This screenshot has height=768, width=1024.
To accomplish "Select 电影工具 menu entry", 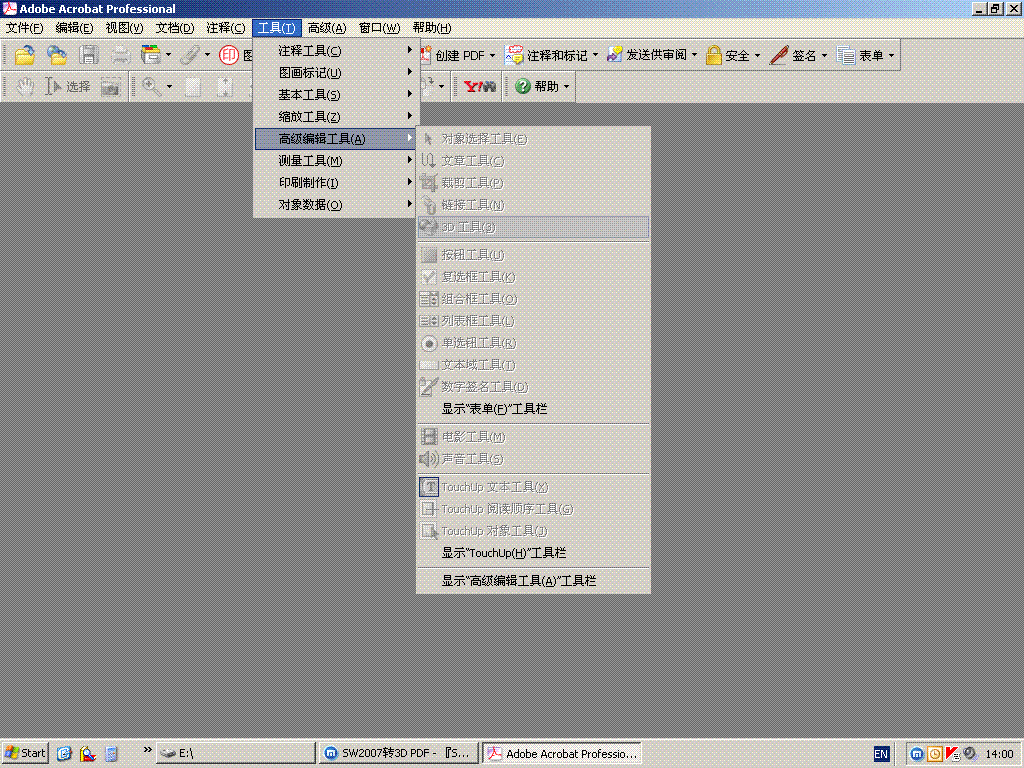I will pyautogui.click(x=533, y=436).
